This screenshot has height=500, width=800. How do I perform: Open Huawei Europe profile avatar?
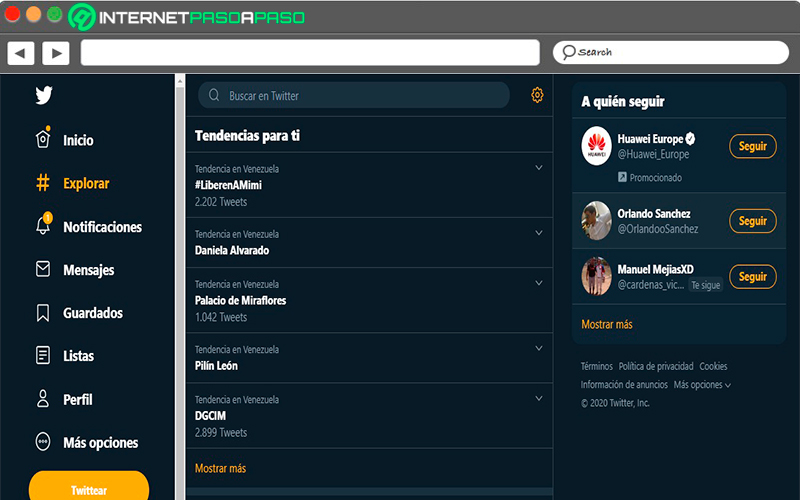tap(596, 146)
